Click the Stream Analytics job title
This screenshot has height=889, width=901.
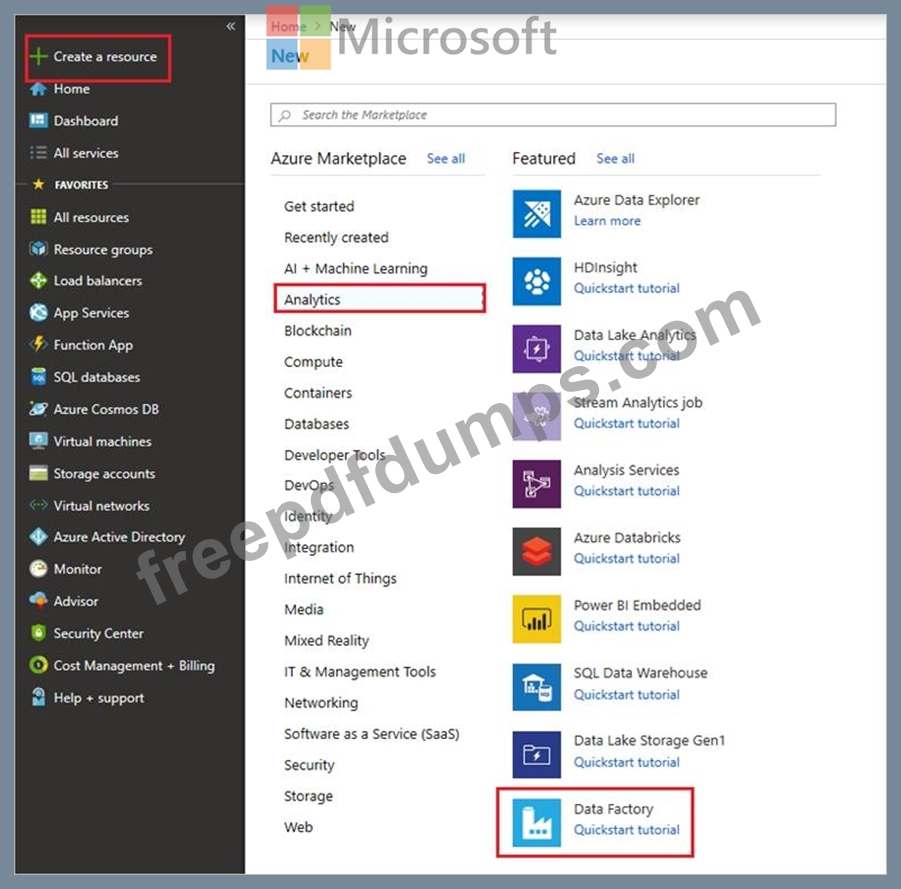(x=638, y=402)
